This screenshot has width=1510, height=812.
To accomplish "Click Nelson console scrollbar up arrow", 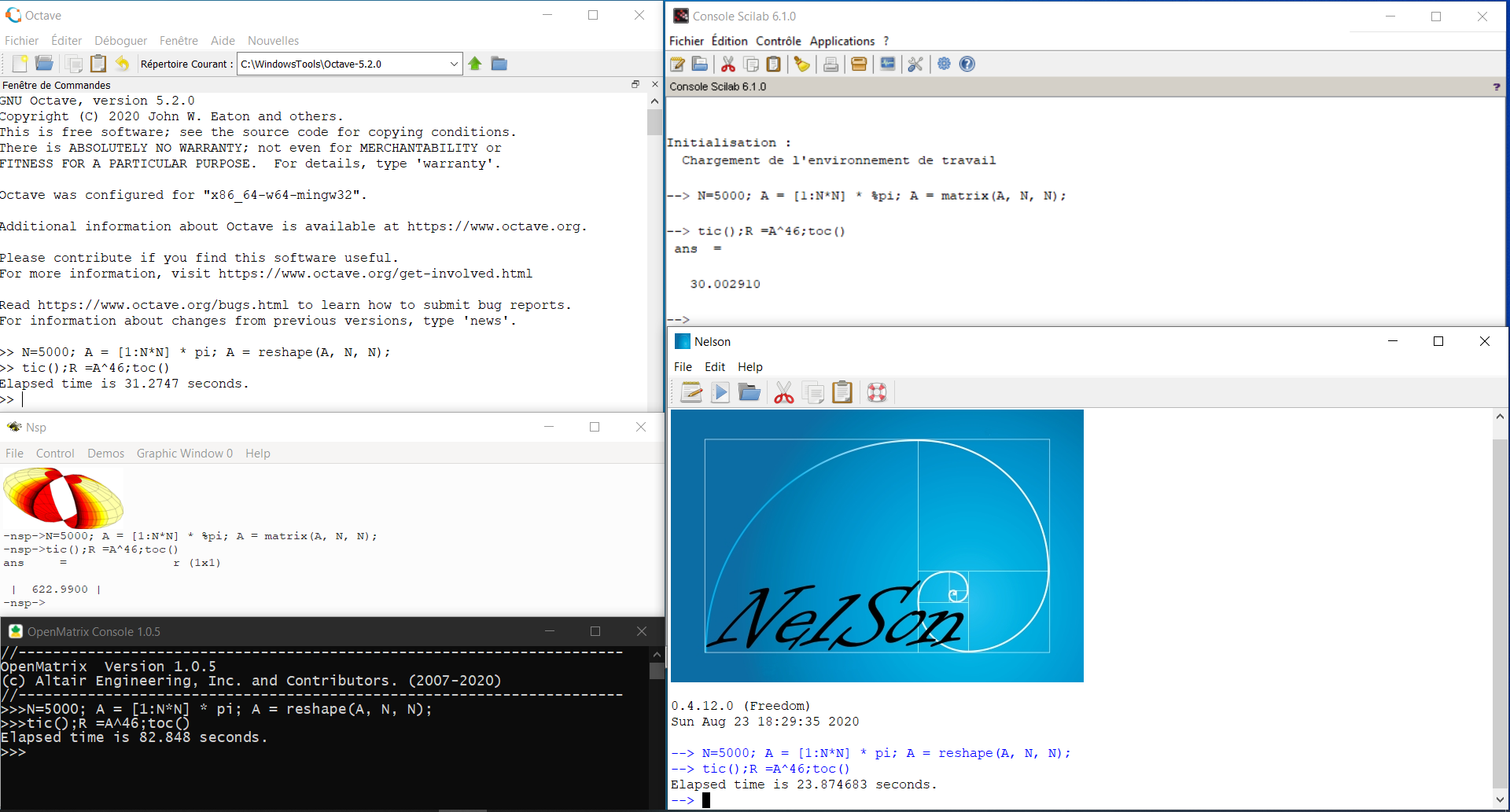I will tap(1500, 417).
